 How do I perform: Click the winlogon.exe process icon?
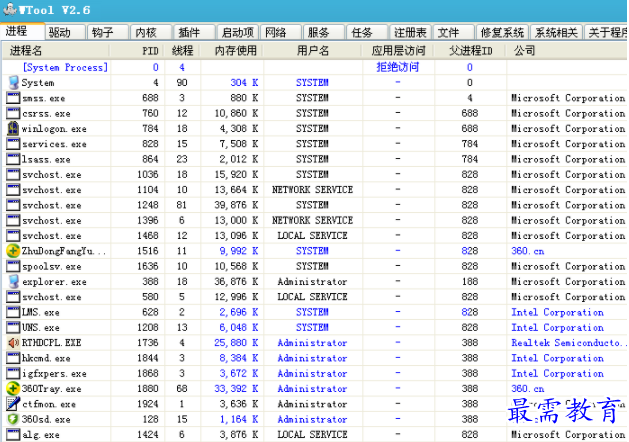pos(13,128)
